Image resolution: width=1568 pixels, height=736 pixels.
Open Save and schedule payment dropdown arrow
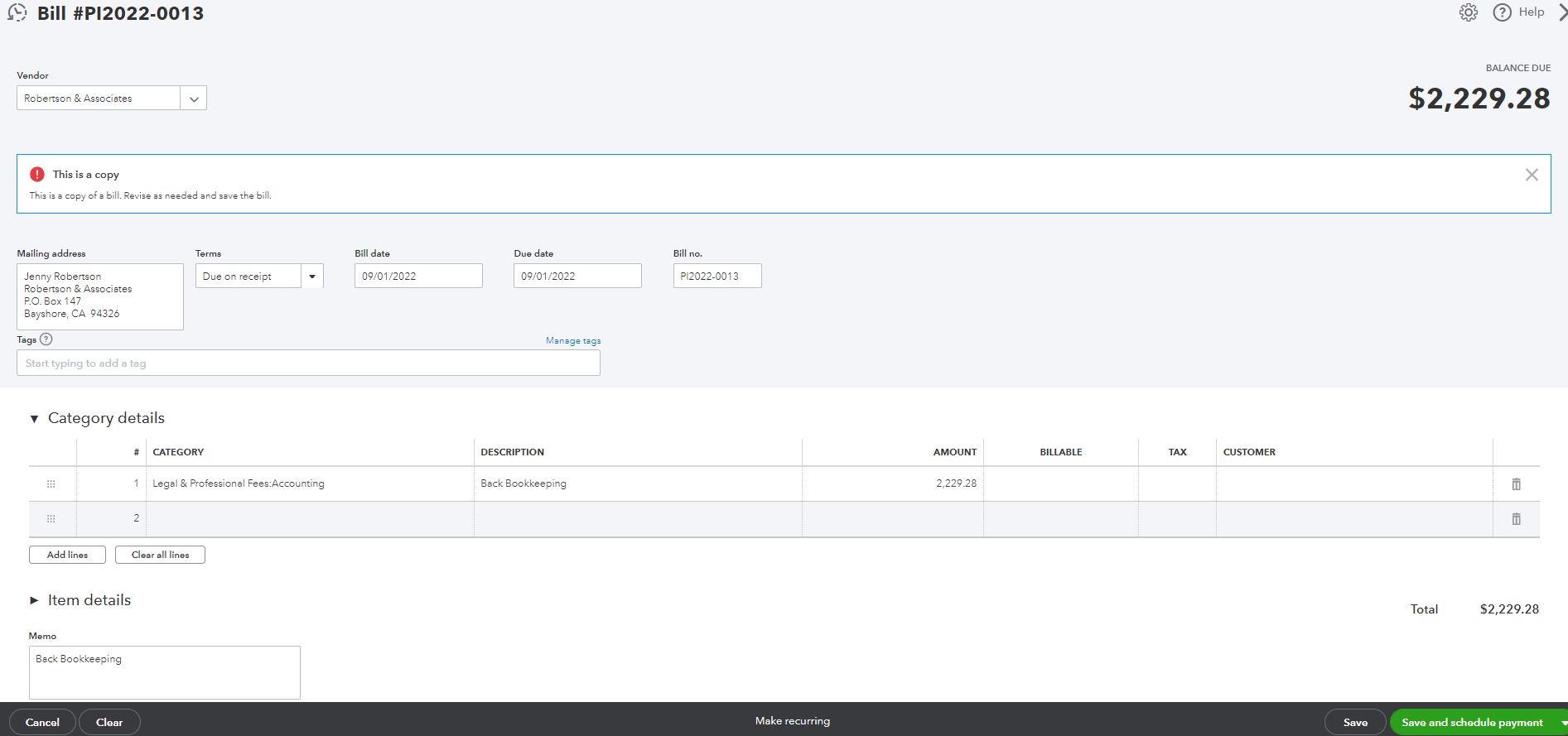1563,723
